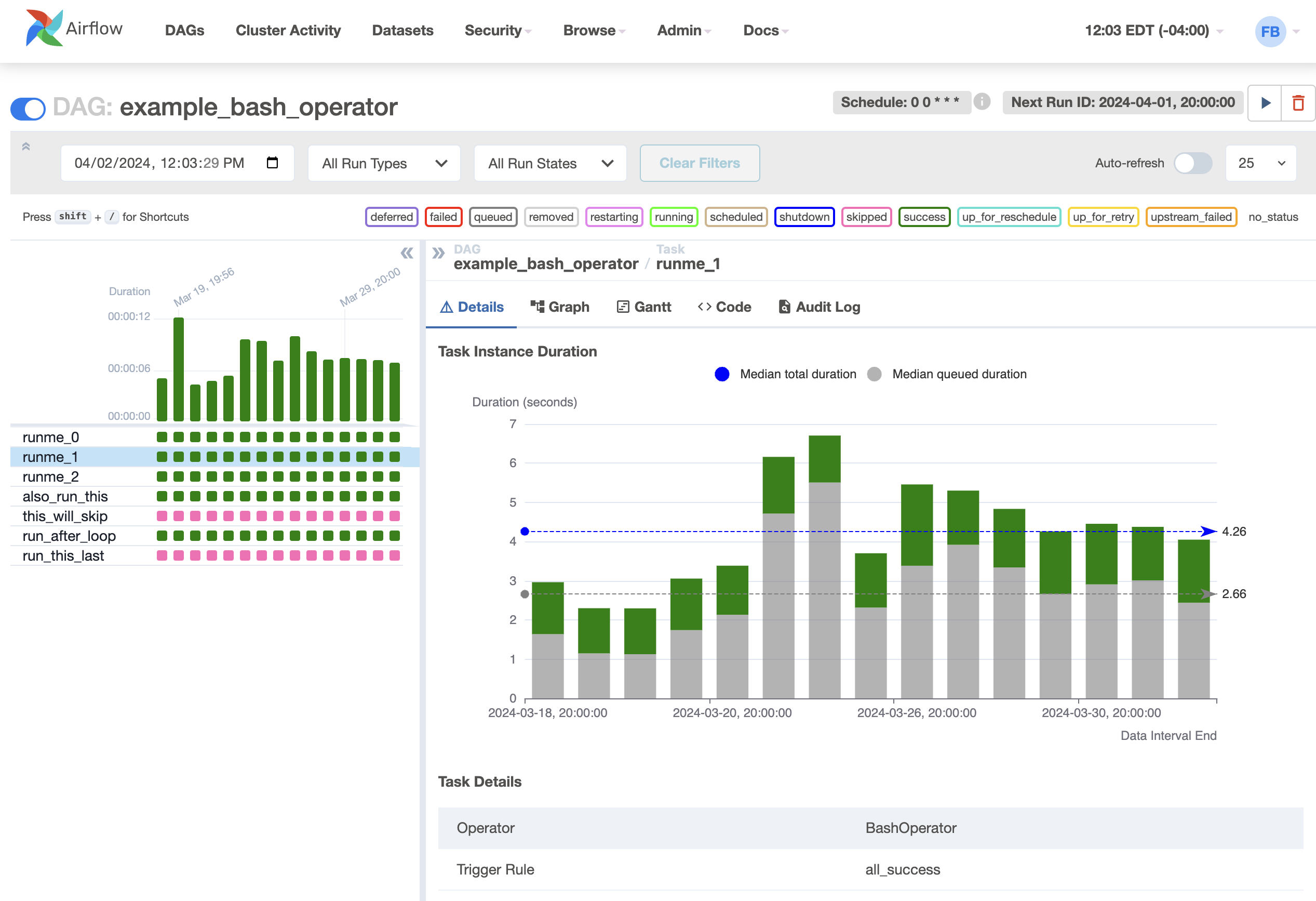Enable the Auto-refresh switch
This screenshot has width=1316, height=901.
pyautogui.click(x=1192, y=163)
